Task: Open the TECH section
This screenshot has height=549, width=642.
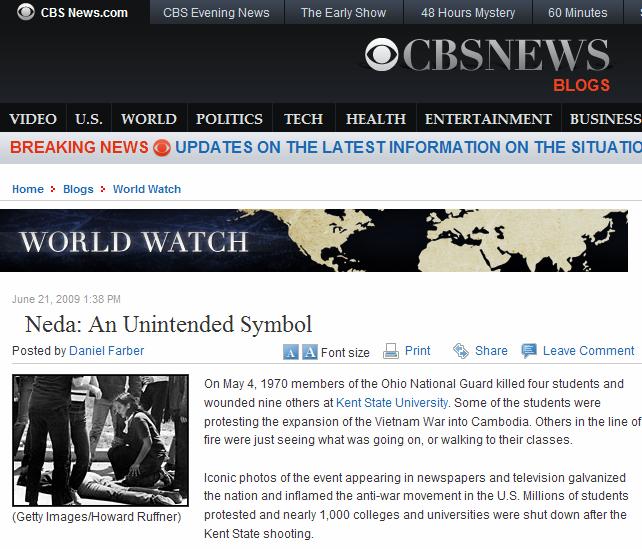Action: 304,119
